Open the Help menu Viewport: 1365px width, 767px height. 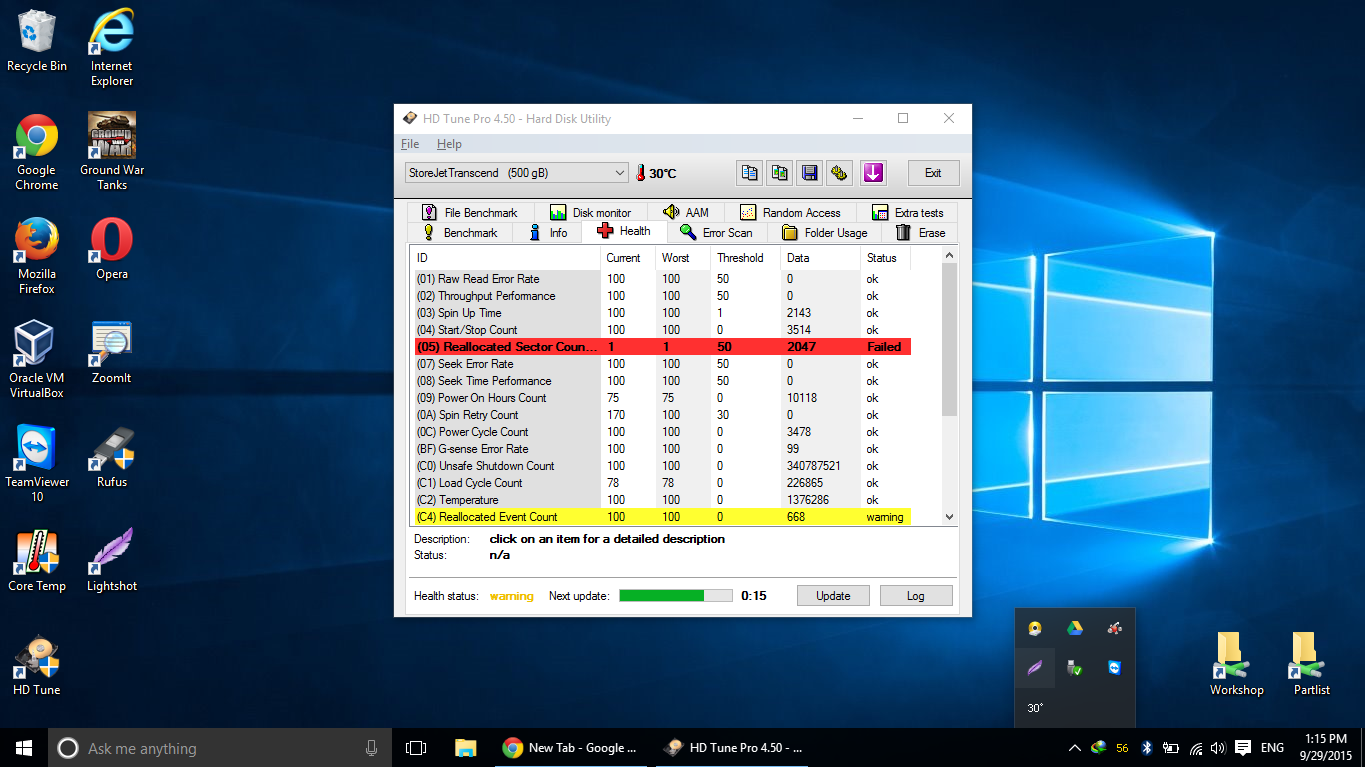449,144
